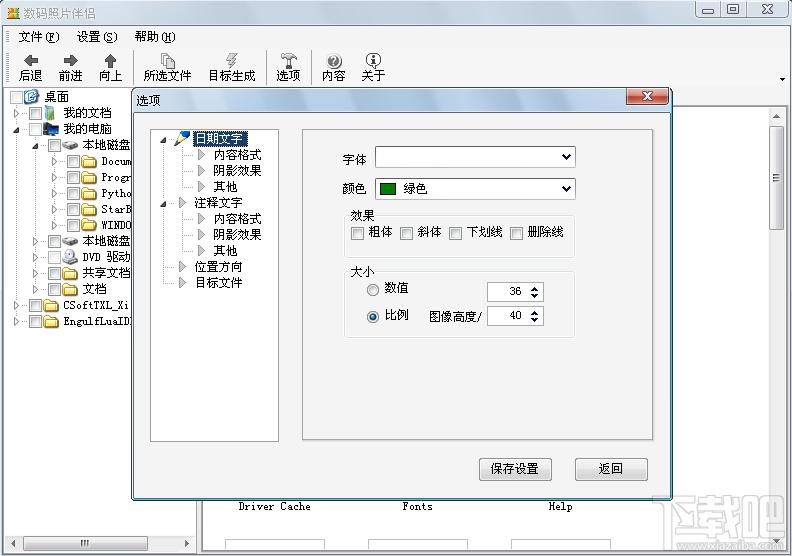Click the right vertical scrollbar up arrow
The width and height of the screenshot is (792, 556).
(776, 116)
